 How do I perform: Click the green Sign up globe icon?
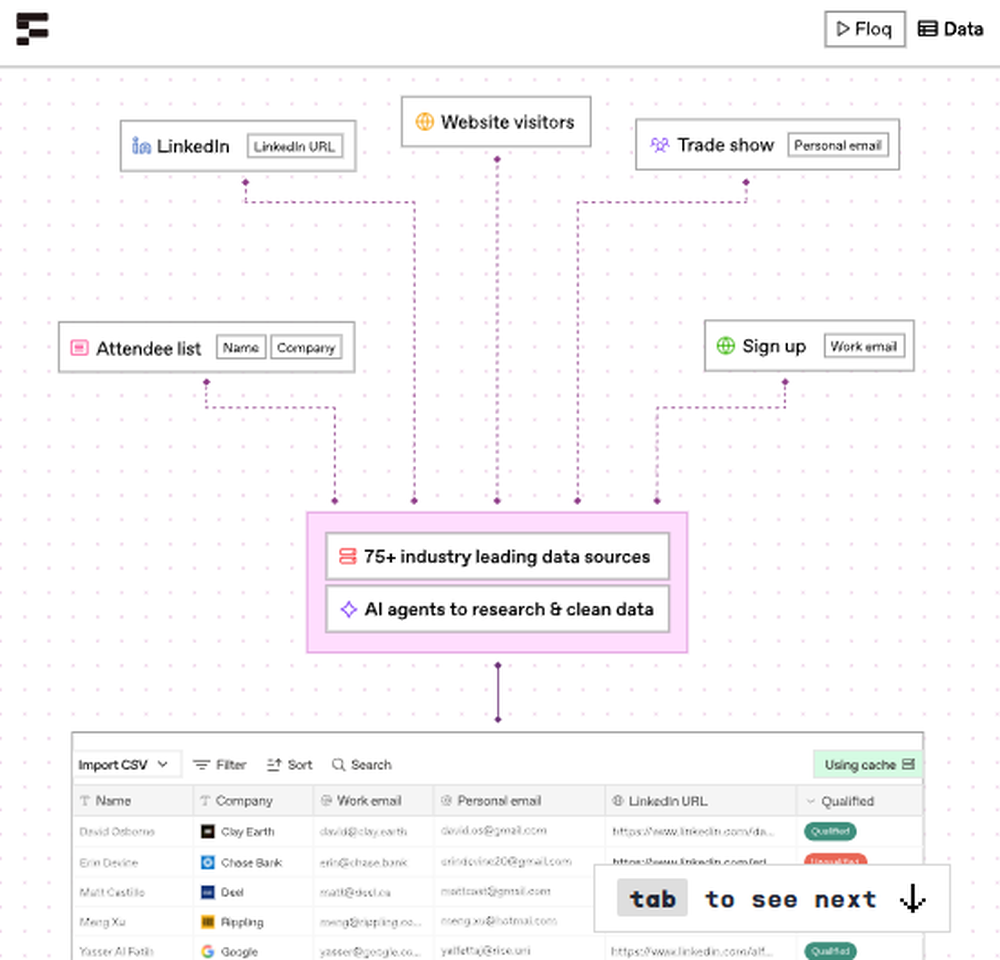(x=726, y=346)
